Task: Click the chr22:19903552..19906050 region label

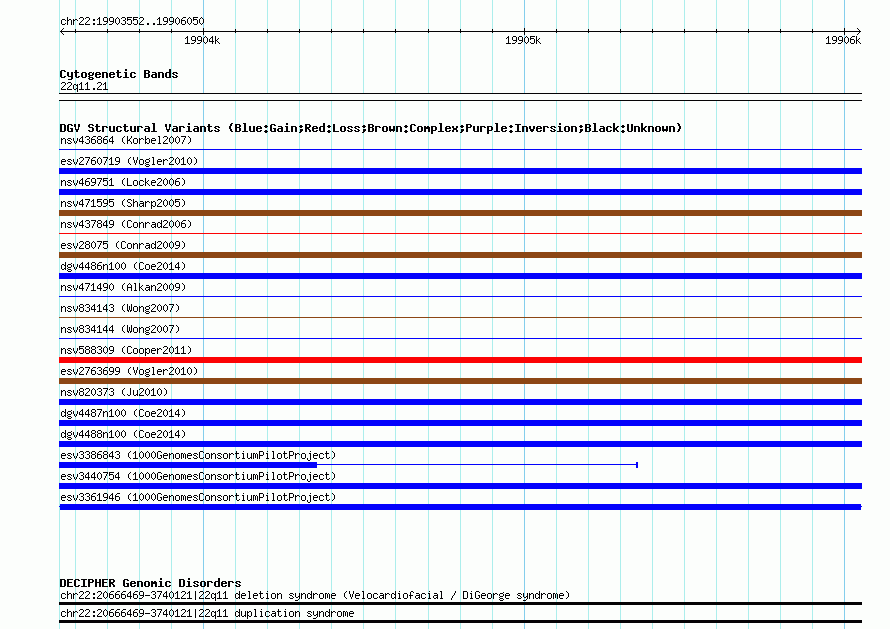Action: pyautogui.click(x=132, y=21)
